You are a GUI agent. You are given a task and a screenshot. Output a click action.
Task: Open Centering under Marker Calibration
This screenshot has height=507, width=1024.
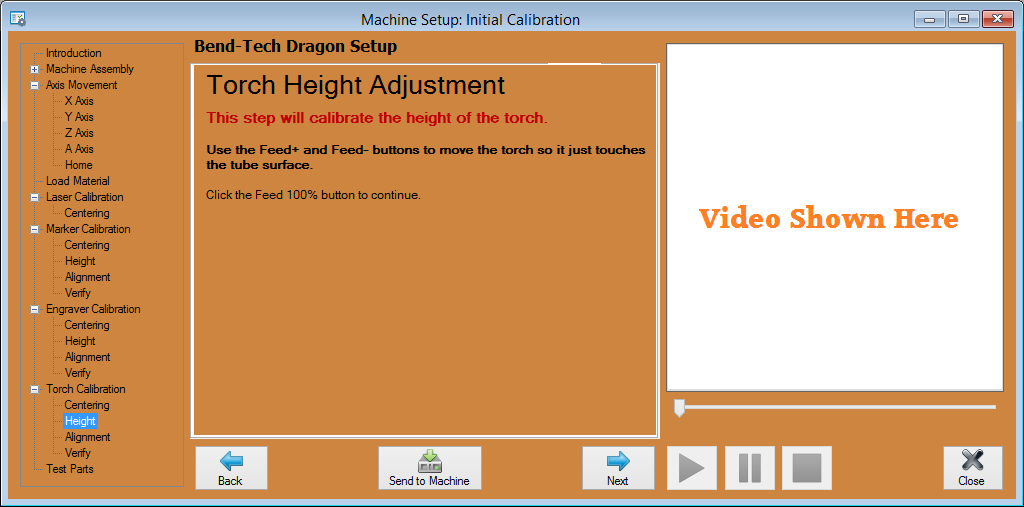coord(87,245)
